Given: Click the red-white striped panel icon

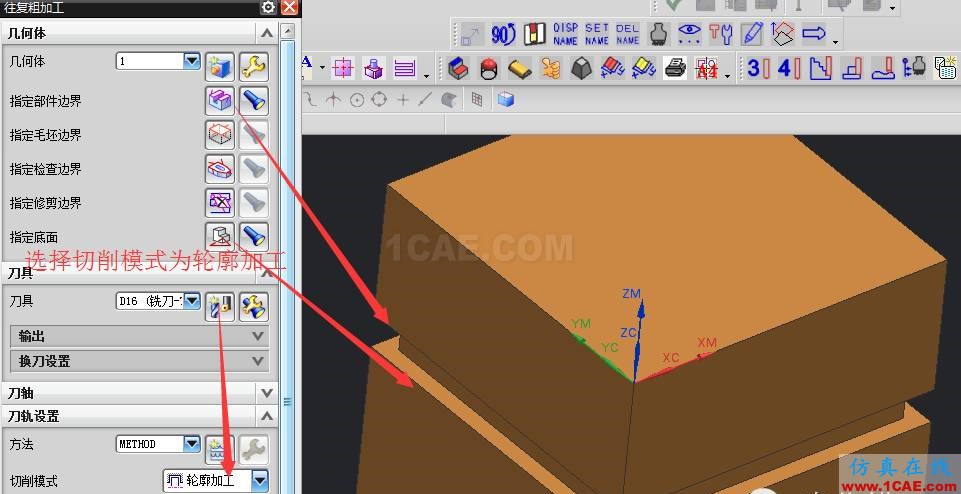Looking at the screenshot, I should coord(534,34).
